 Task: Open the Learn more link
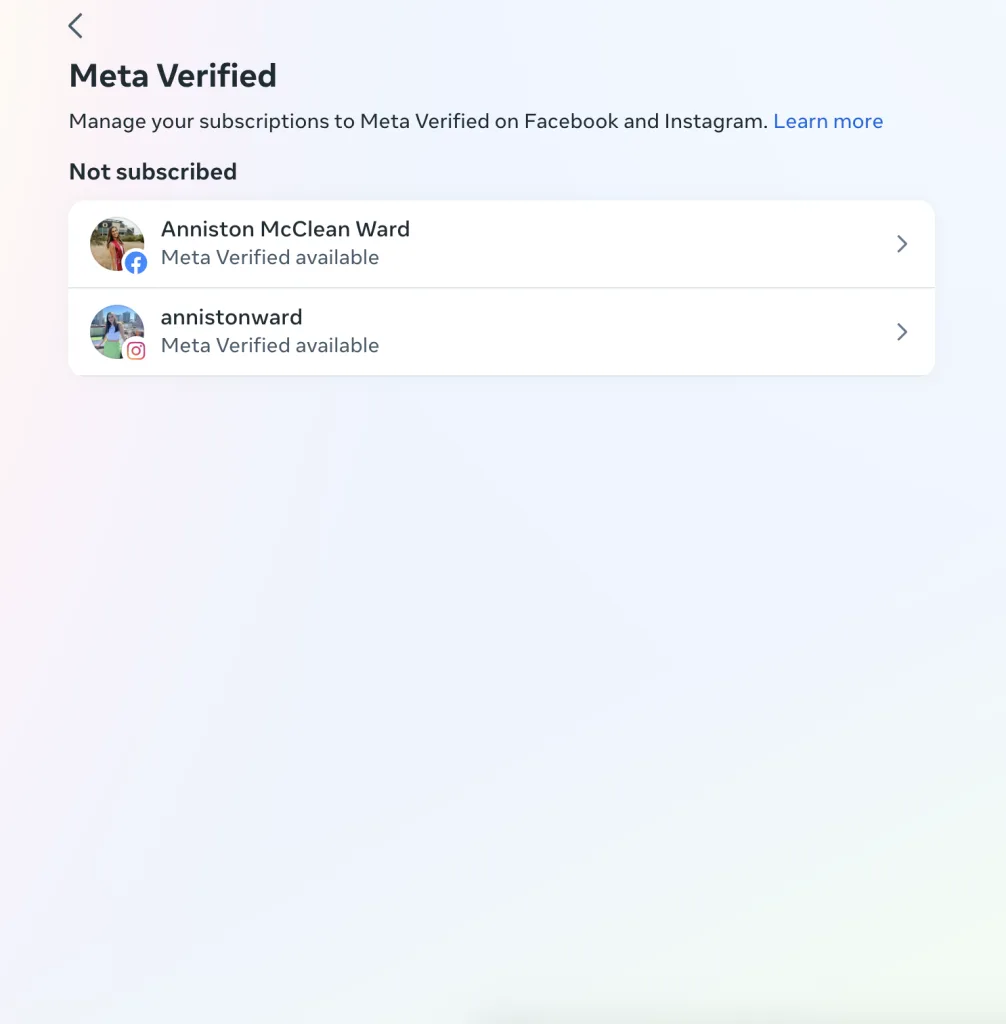coord(828,121)
